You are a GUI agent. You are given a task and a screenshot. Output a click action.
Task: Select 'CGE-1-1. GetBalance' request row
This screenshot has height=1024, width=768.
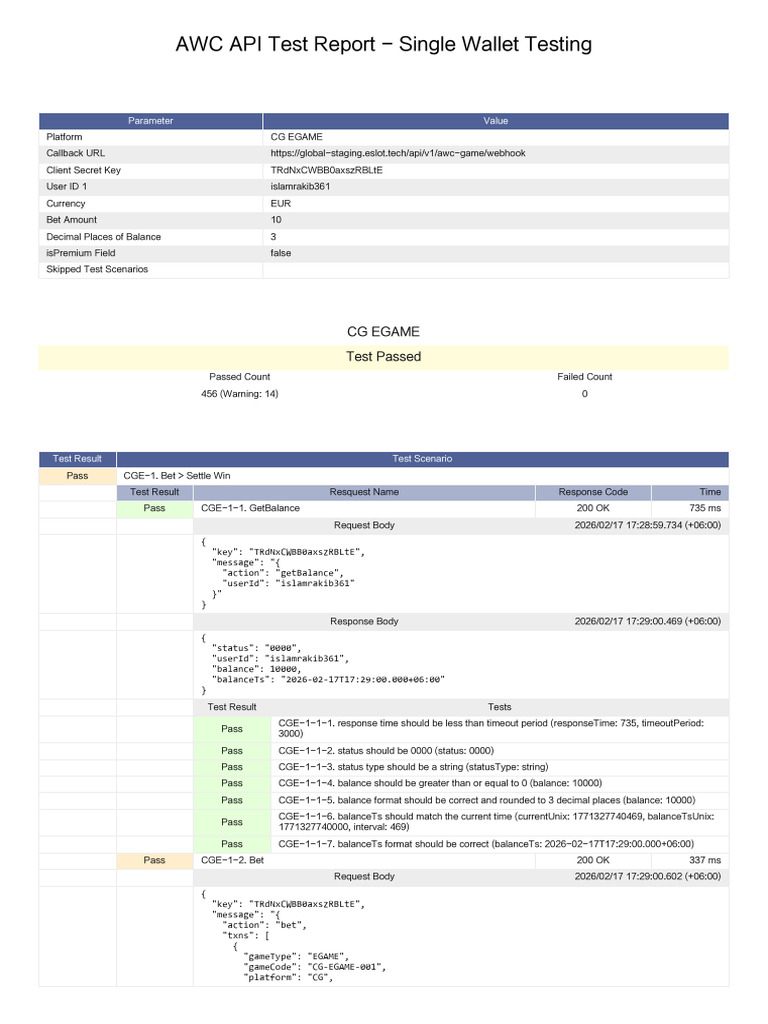point(364,508)
